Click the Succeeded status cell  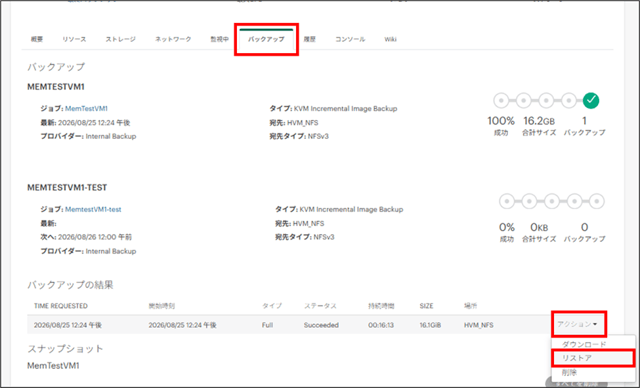321,325
